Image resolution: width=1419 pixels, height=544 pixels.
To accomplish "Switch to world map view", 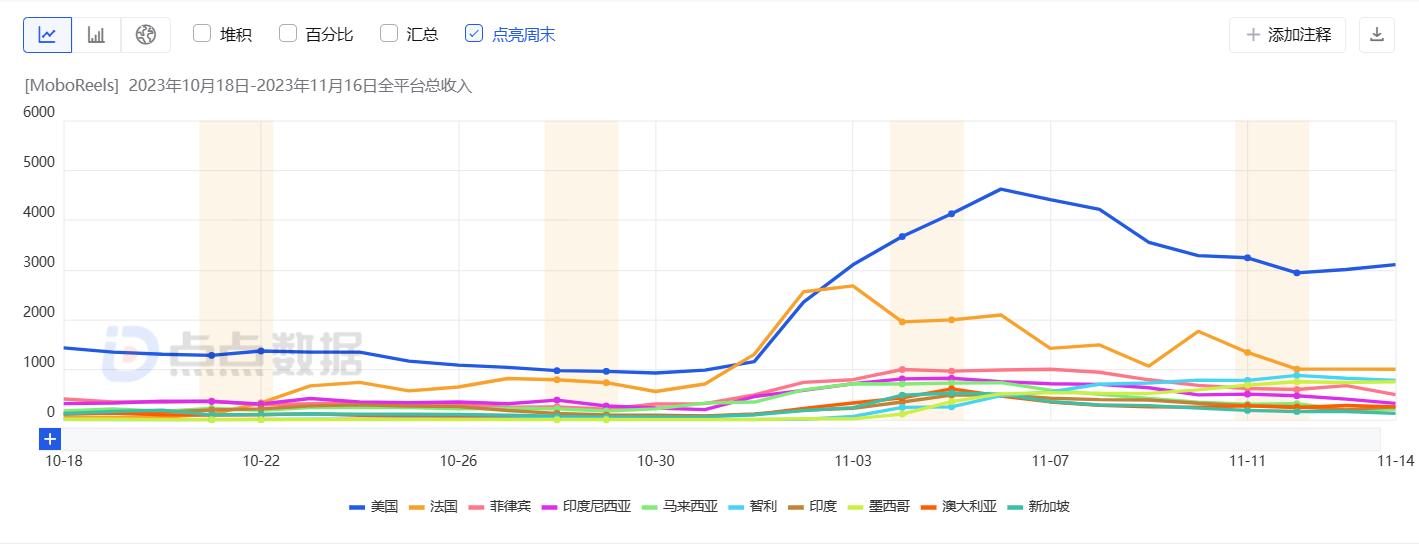I will (x=146, y=35).
